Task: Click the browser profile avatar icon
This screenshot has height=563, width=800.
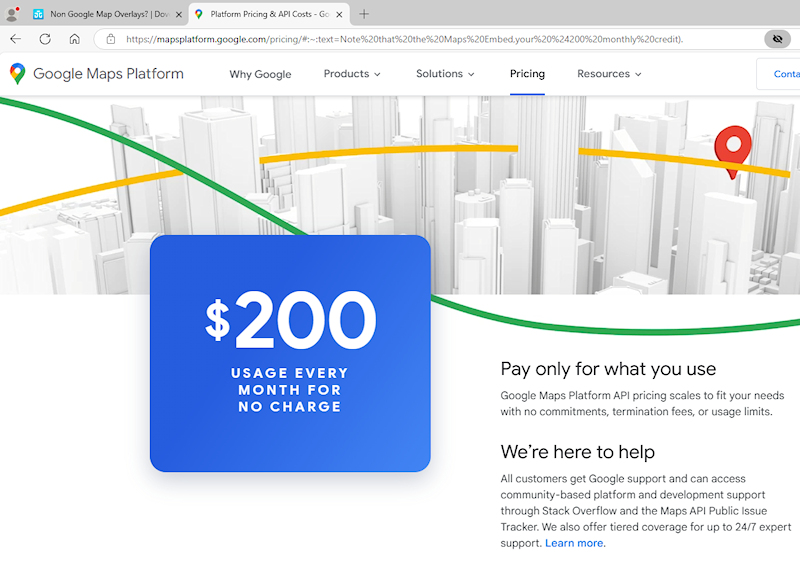Action: point(11,14)
